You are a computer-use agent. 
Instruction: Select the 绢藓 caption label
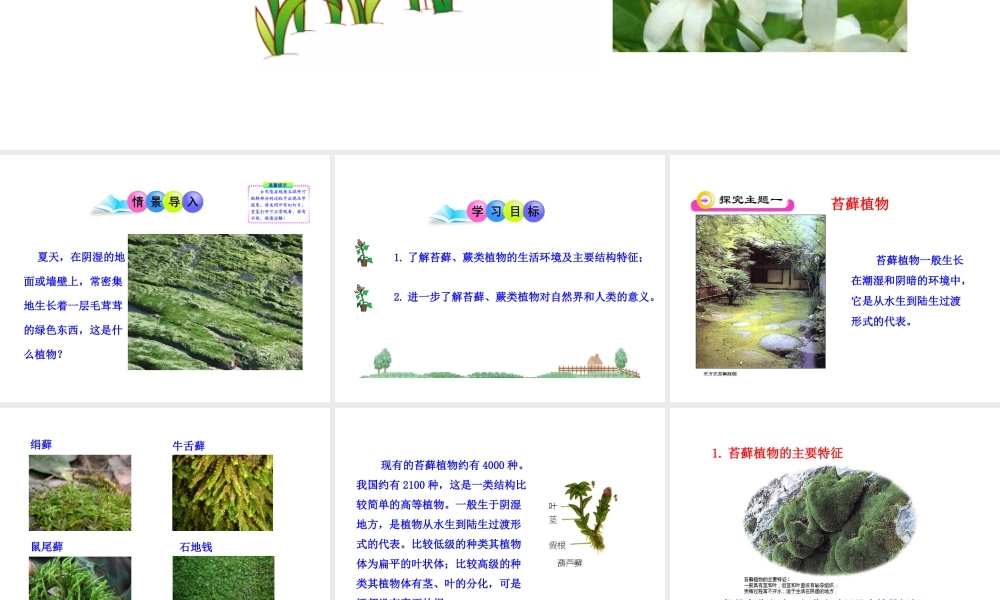(x=41, y=444)
